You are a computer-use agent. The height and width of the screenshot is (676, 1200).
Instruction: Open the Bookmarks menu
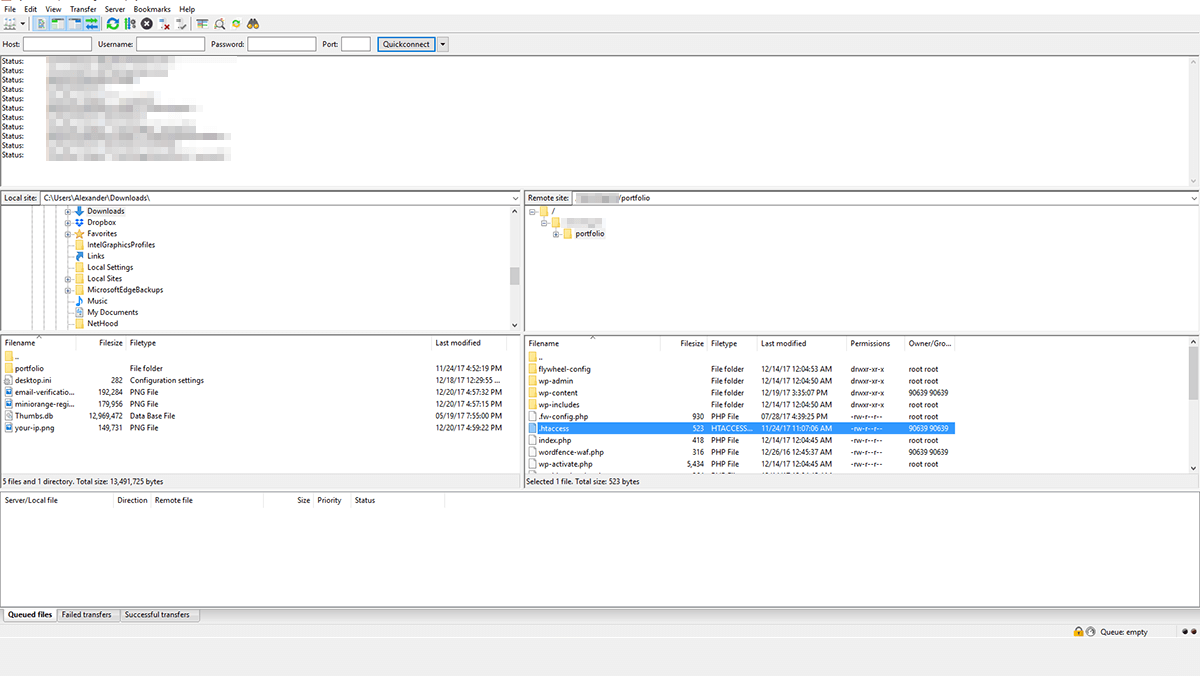point(152,8)
